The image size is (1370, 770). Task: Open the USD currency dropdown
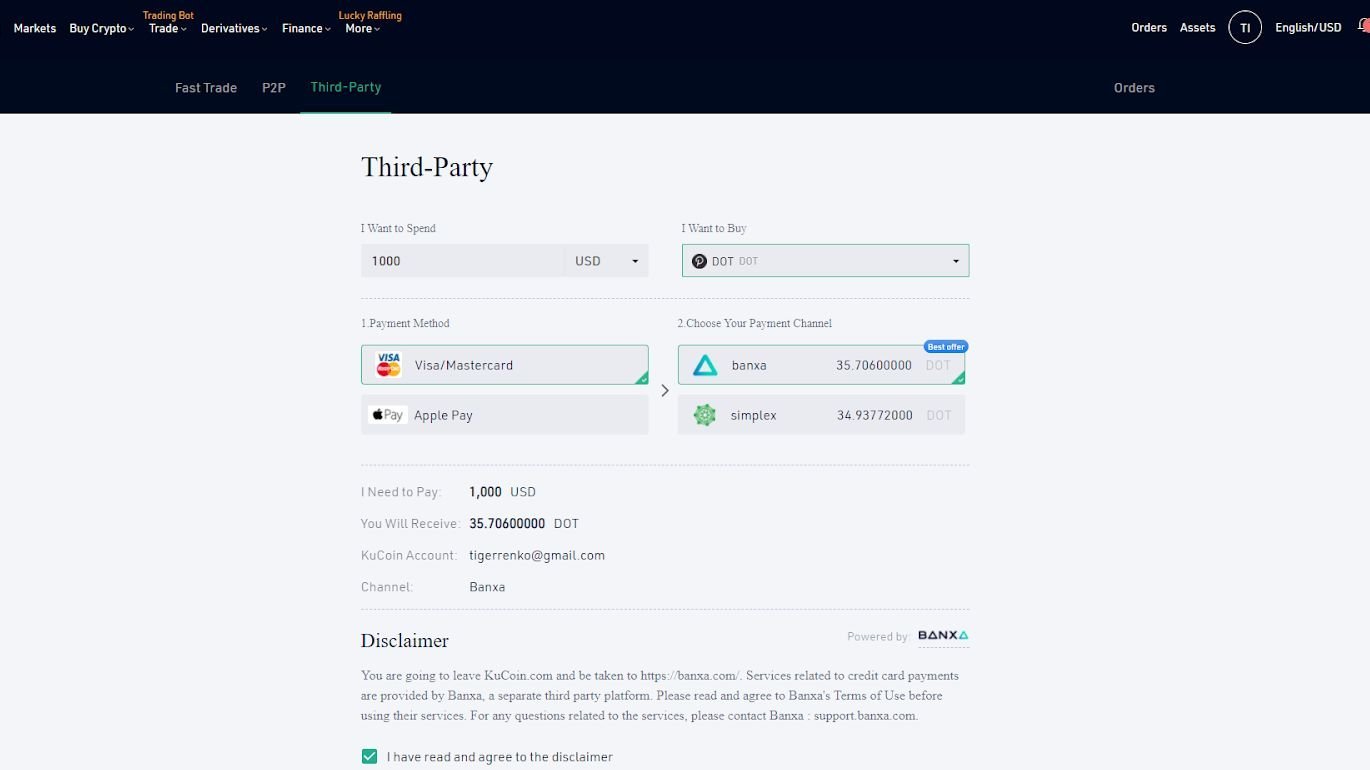pyautogui.click(x=606, y=260)
